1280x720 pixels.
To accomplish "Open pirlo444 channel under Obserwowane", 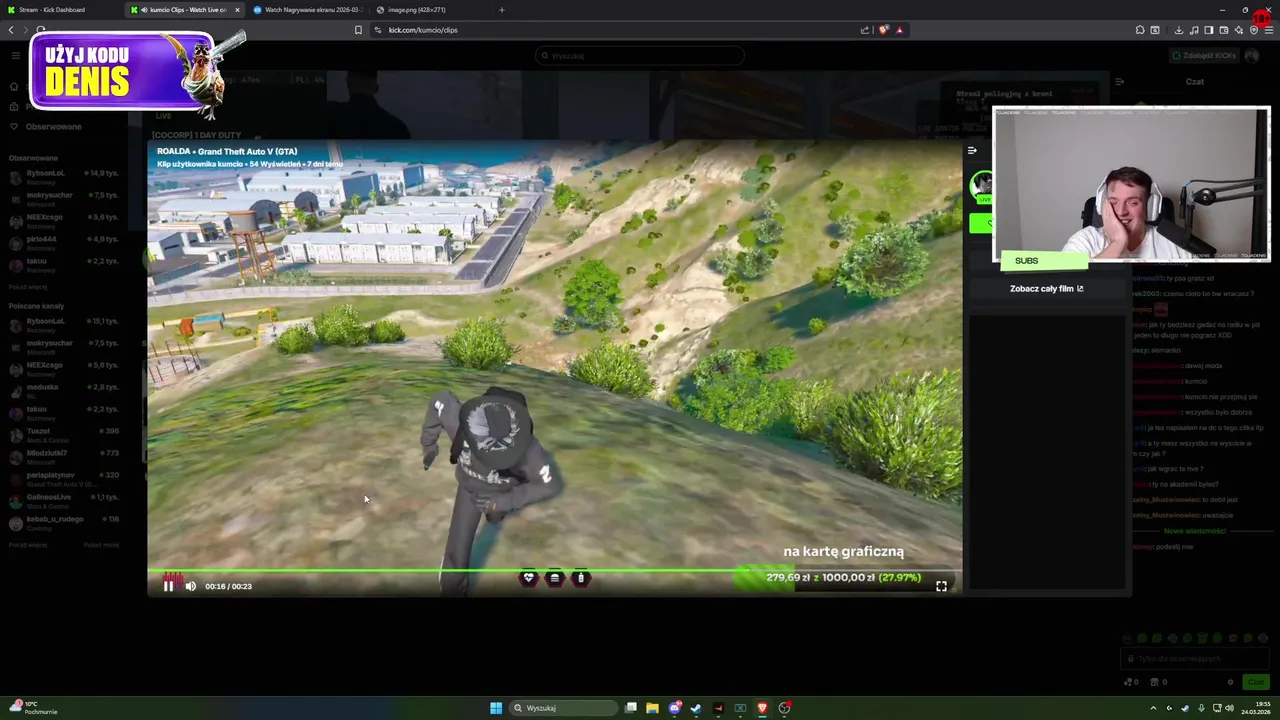I will click(65, 243).
